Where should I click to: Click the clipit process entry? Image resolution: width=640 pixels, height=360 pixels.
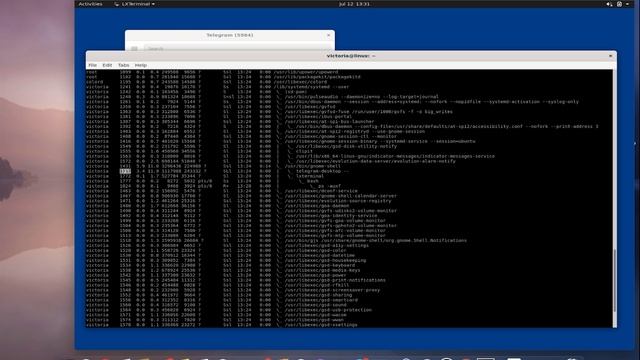pyautogui.click(x=304, y=151)
